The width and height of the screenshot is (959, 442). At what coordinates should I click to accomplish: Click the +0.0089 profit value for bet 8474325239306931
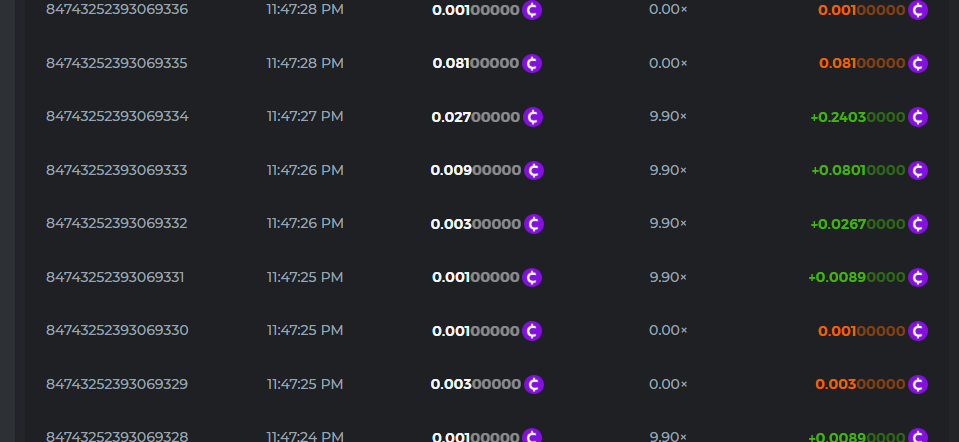[856, 277]
